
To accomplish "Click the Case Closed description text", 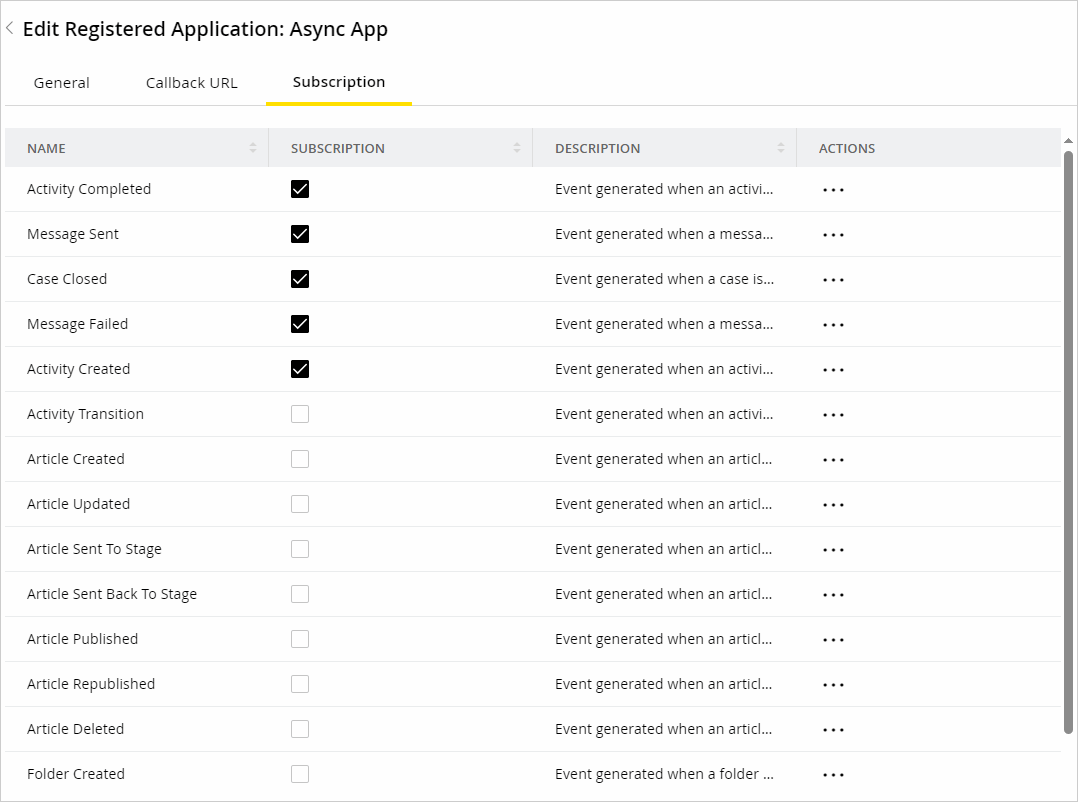I will [664, 279].
